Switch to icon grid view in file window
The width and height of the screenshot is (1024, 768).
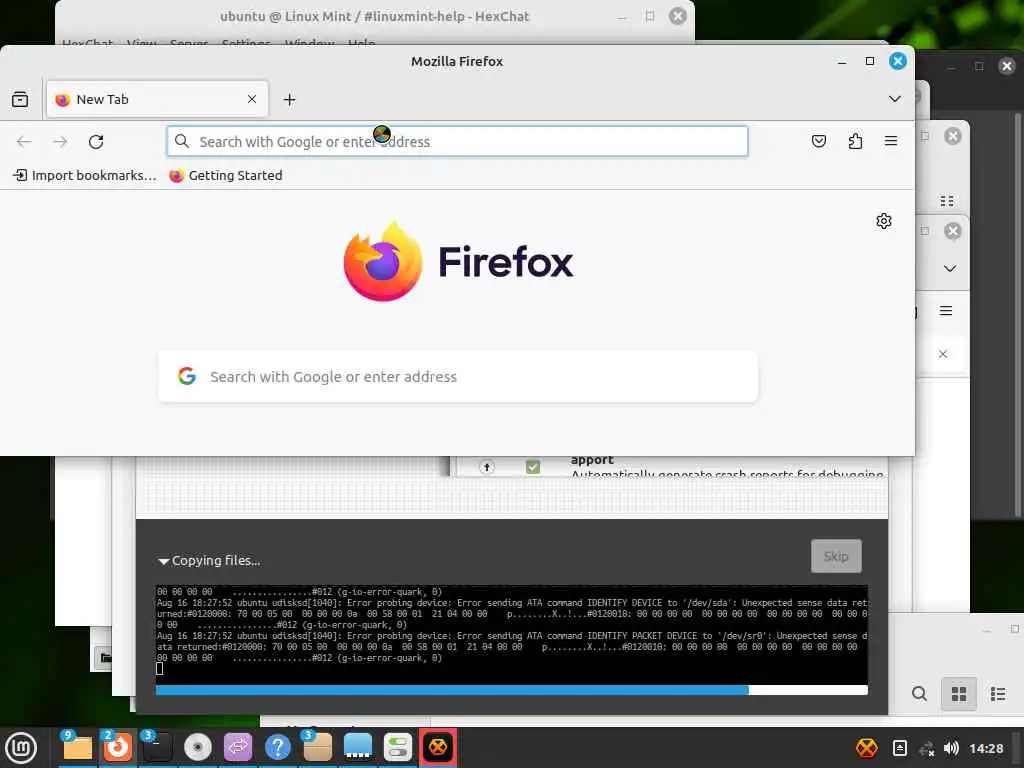tap(959, 694)
